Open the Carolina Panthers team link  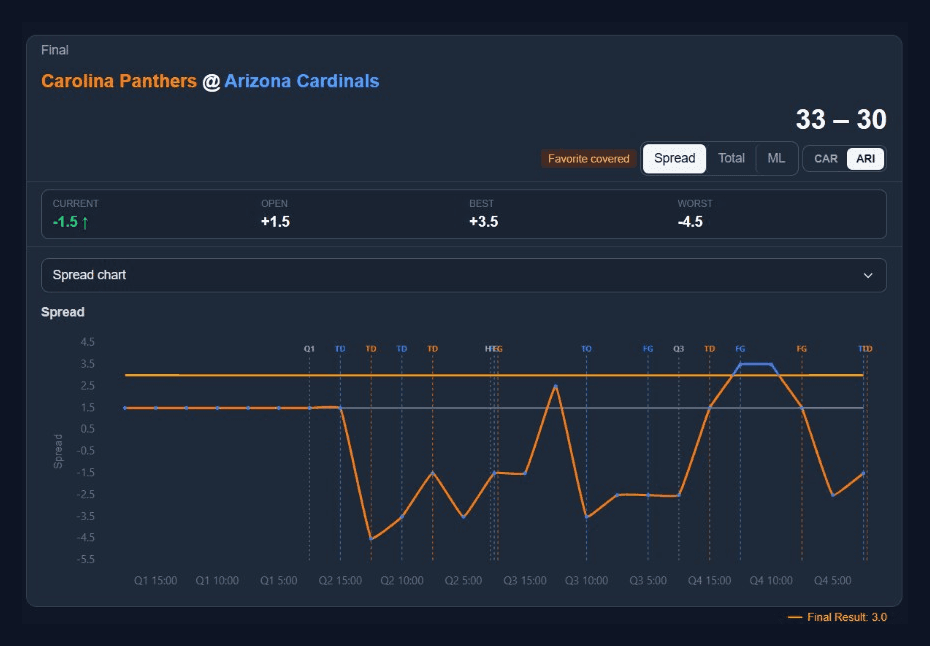tap(119, 81)
